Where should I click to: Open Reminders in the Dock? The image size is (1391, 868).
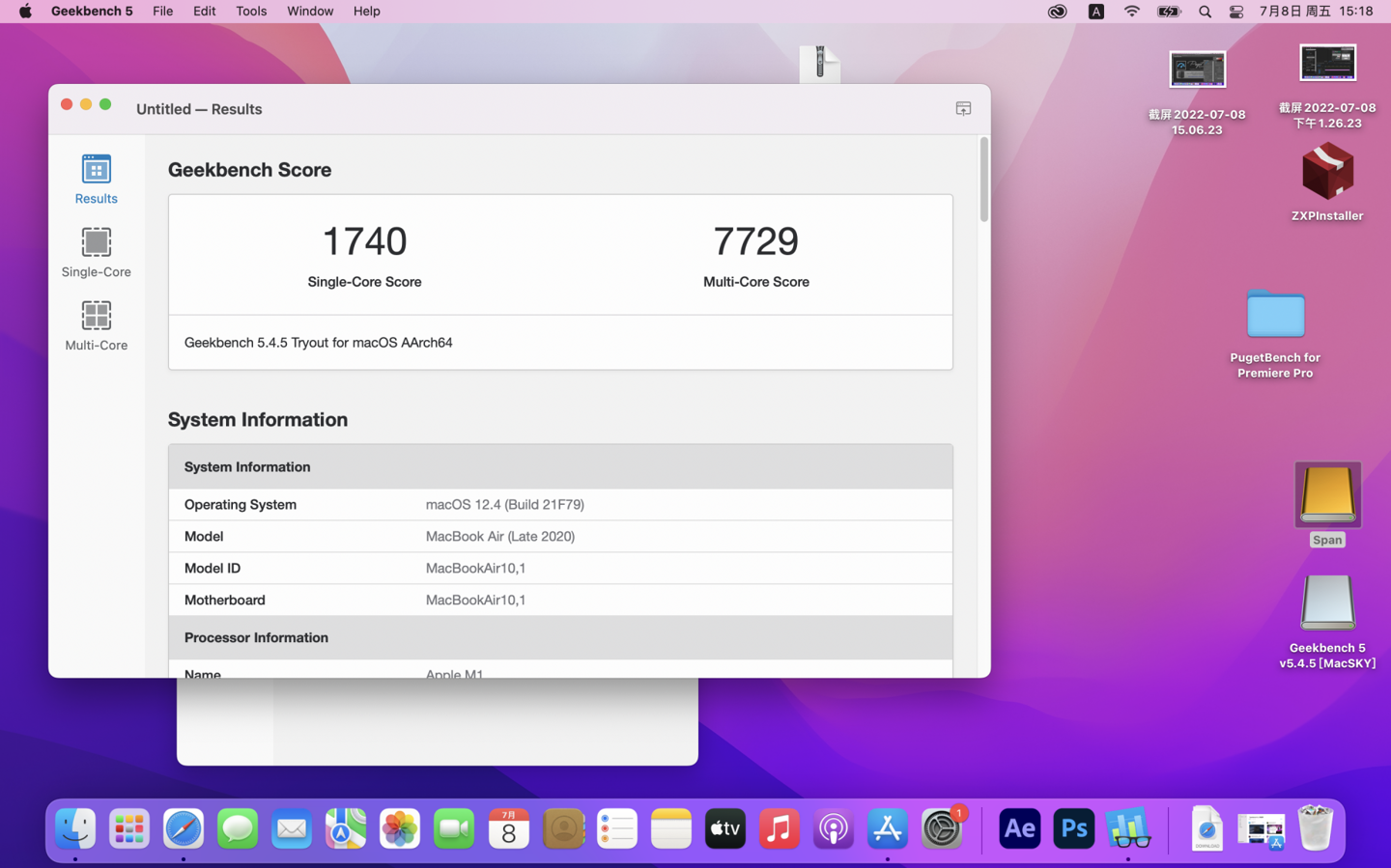pyautogui.click(x=617, y=828)
